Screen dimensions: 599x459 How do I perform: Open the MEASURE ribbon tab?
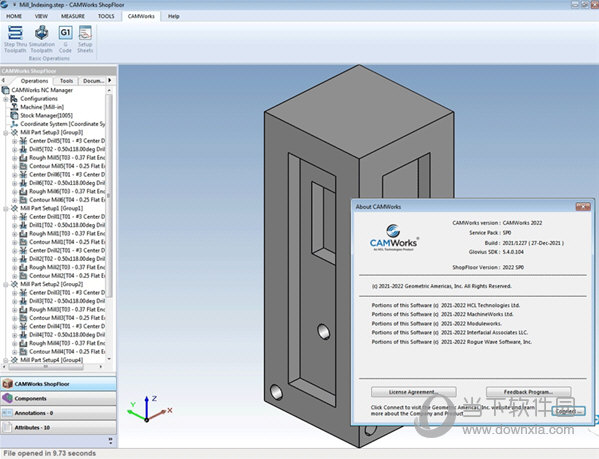pos(73,16)
